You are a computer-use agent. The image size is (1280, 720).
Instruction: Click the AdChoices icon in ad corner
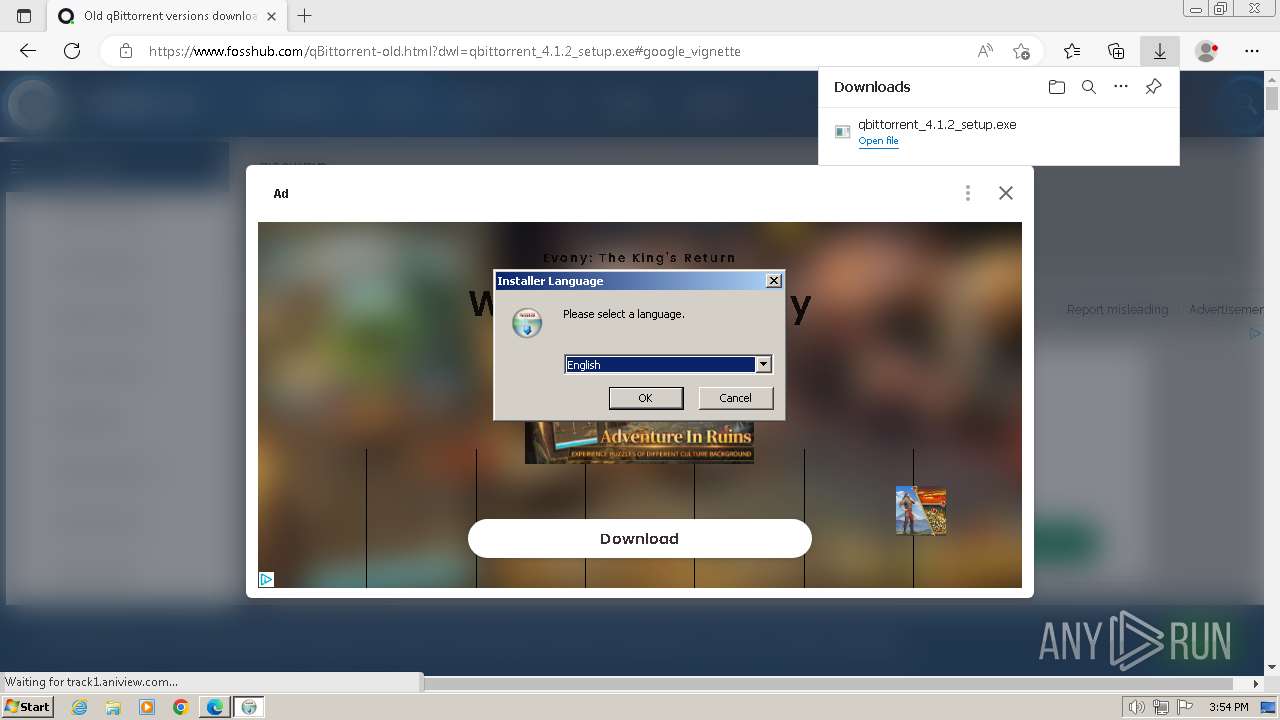[266, 579]
